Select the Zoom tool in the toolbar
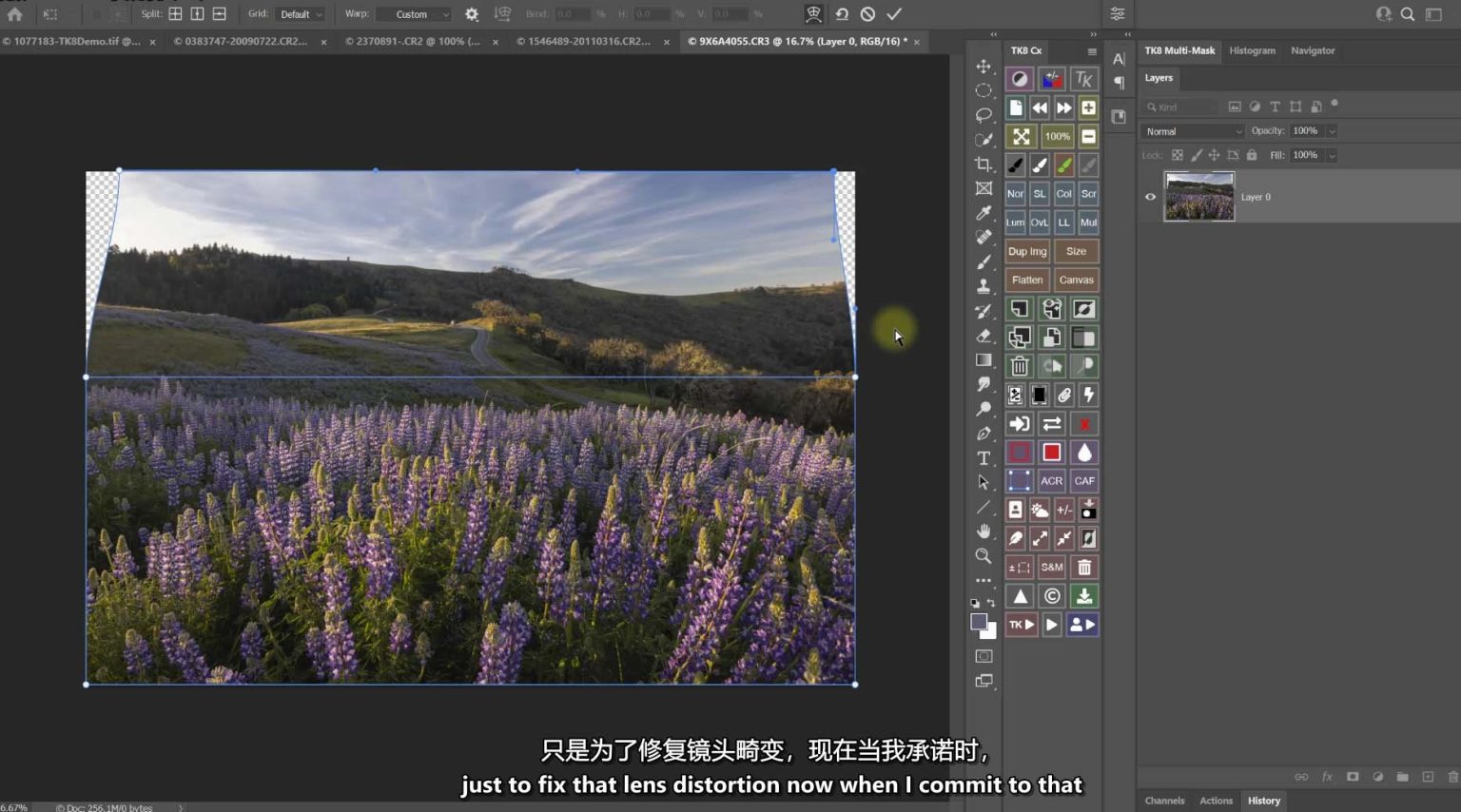Viewport: 1461px width, 812px height. [984, 556]
